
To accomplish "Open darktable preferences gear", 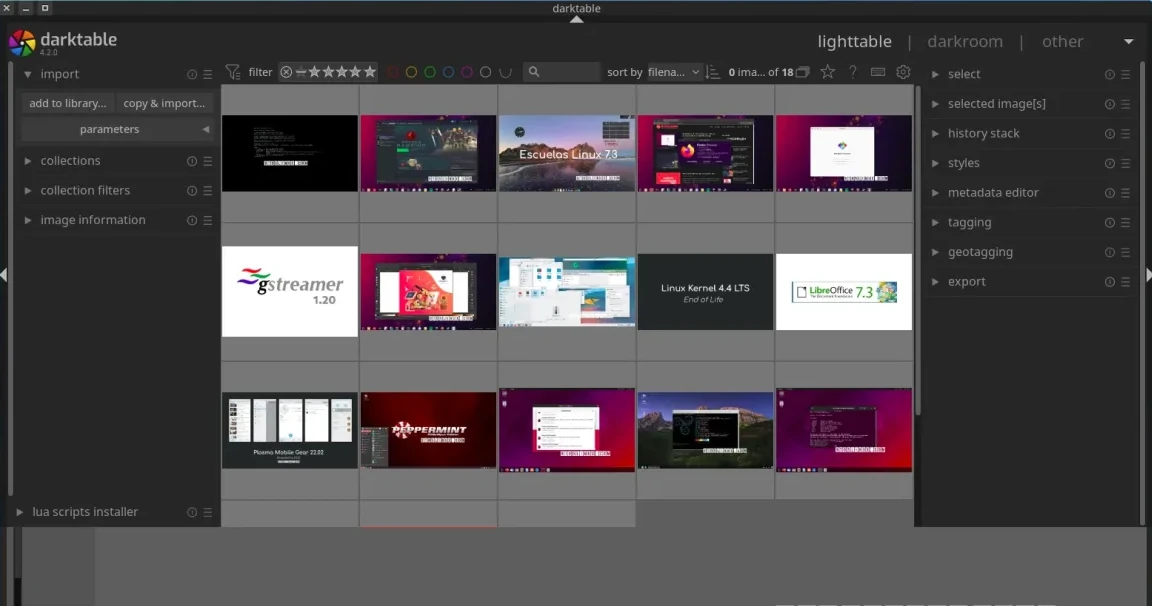I will click(903, 72).
